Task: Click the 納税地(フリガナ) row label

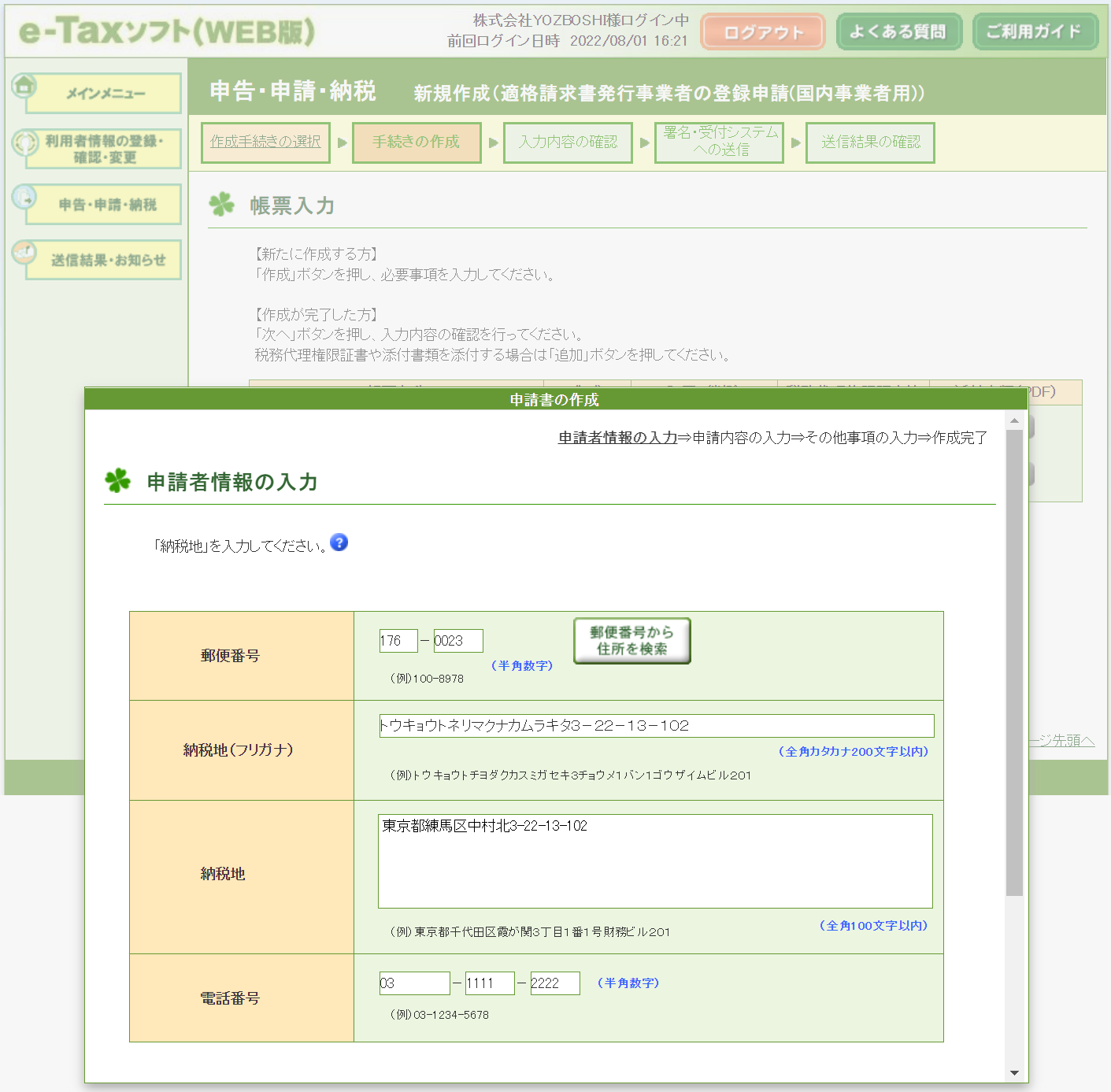Action: [239, 750]
